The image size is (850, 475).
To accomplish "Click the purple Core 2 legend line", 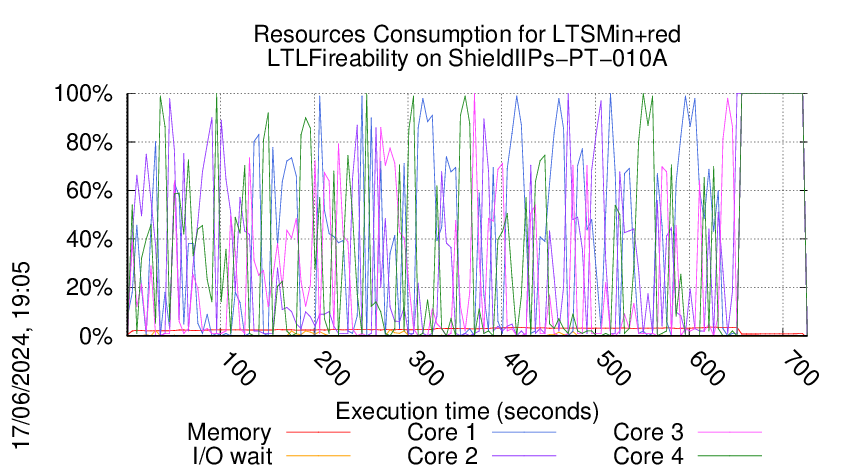I will (524, 455).
